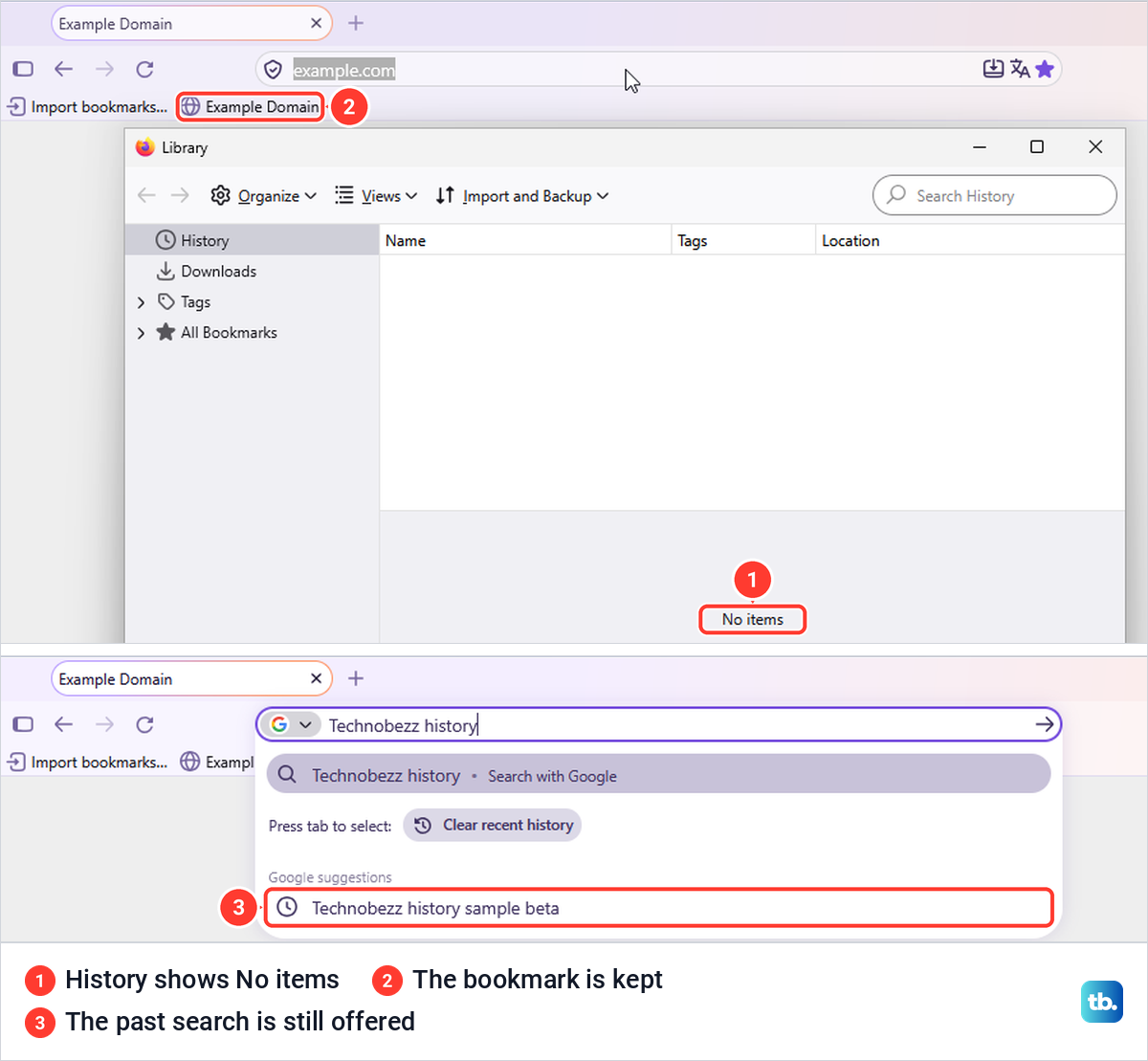This screenshot has width=1148, height=1061.
Task: Close the bottom Example Domain tab
Action: tap(316, 678)
